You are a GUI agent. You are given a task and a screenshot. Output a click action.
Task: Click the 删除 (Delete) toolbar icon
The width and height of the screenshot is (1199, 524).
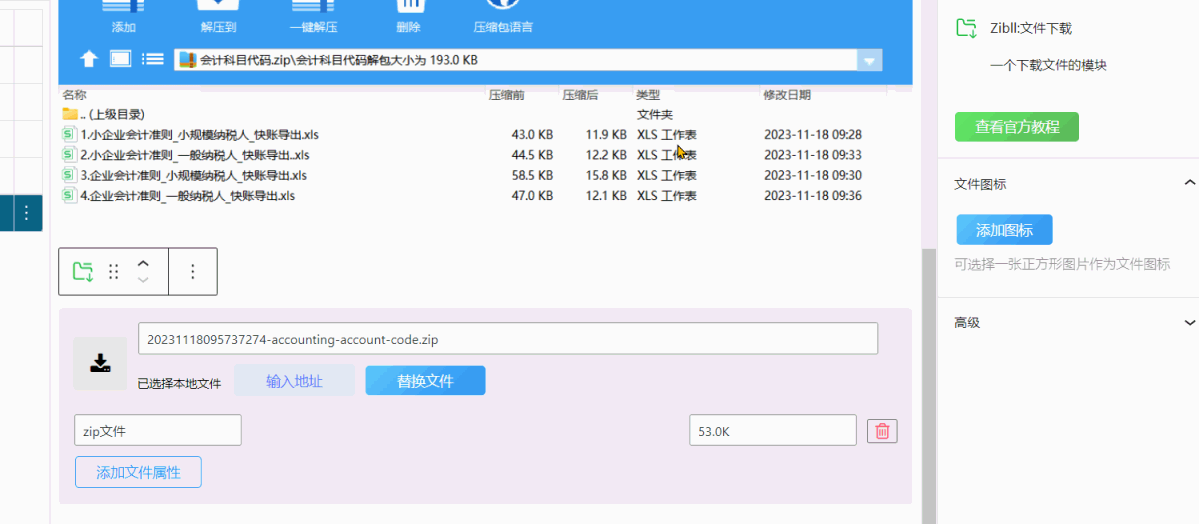point(409,6)
